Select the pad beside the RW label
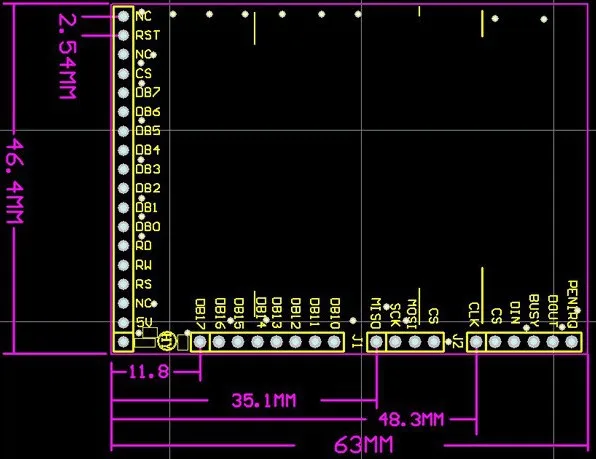The image size is (596, 459). pos(124,265)
